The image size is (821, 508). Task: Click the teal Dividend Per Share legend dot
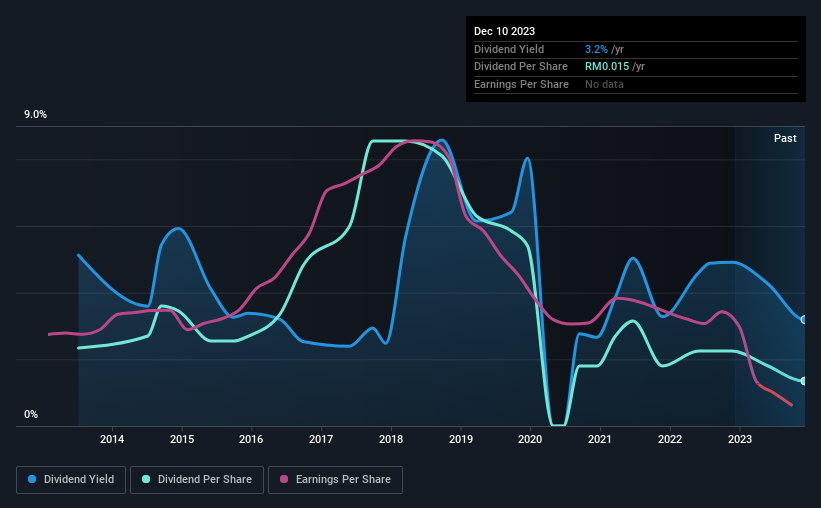(x=146, y=479)
